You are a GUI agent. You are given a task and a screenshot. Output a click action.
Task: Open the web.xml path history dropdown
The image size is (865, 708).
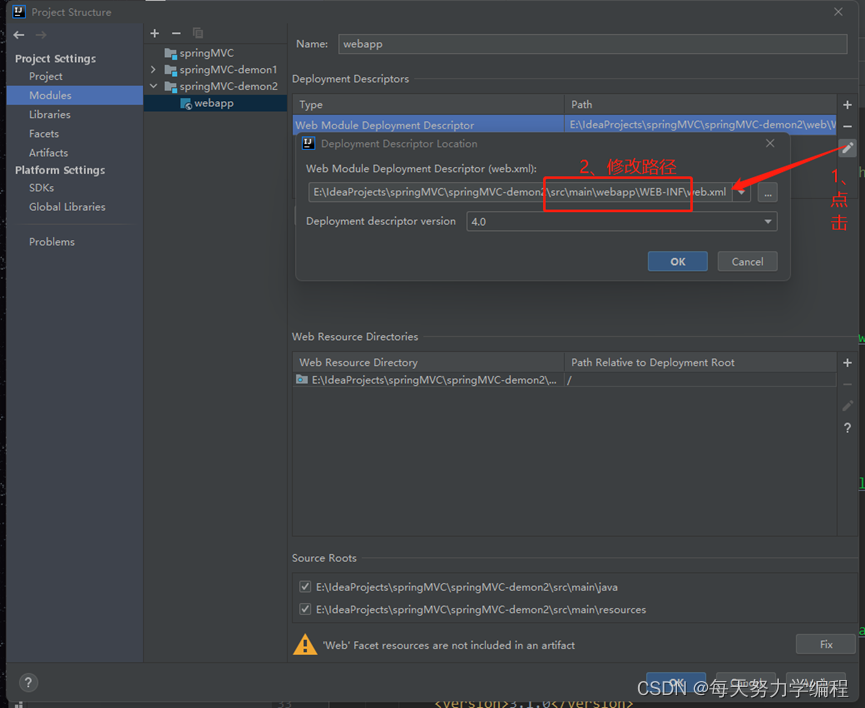click(x=741, y=193)
